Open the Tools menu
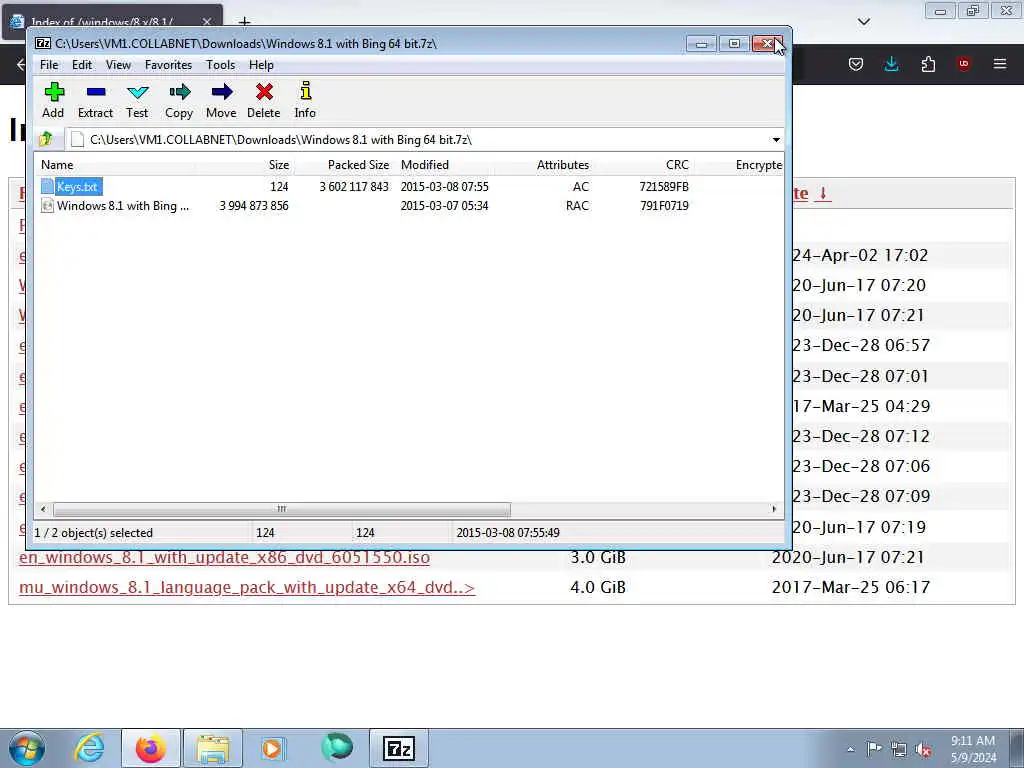 (221, 65)
